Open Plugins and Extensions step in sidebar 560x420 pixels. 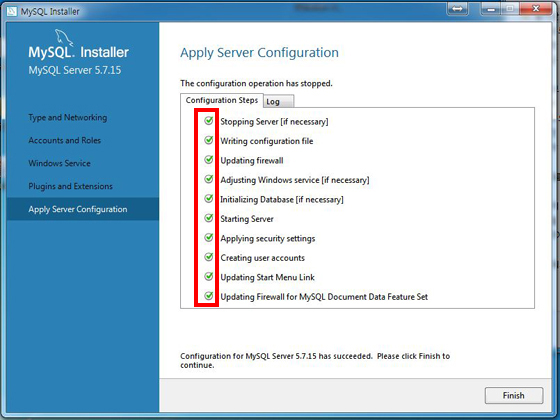click(x=70, y=186)
